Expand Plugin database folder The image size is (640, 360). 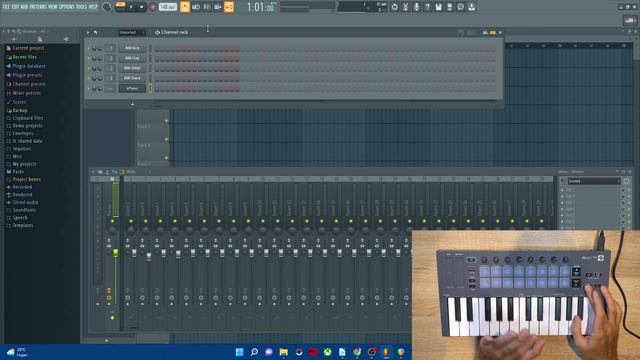coord(25,66)
